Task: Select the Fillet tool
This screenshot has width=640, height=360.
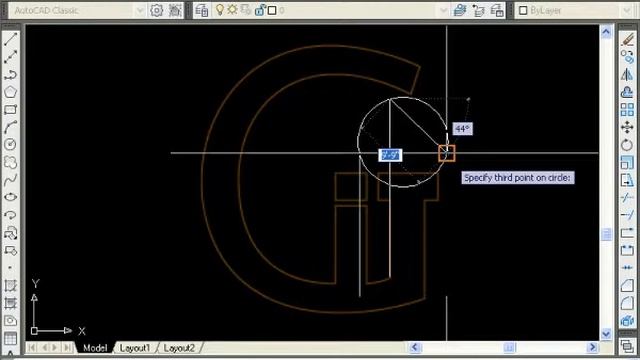Action: pyautogui.click(x=627, y=303)
